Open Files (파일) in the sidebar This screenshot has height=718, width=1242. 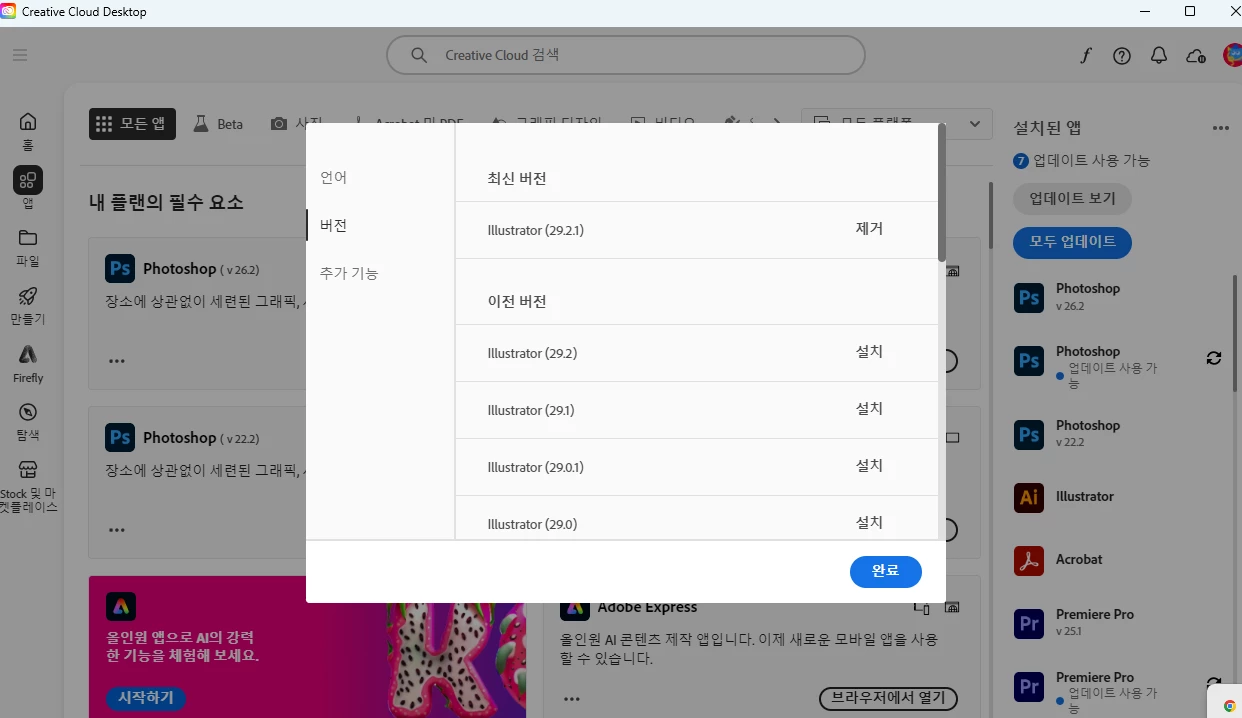(28, 248)
